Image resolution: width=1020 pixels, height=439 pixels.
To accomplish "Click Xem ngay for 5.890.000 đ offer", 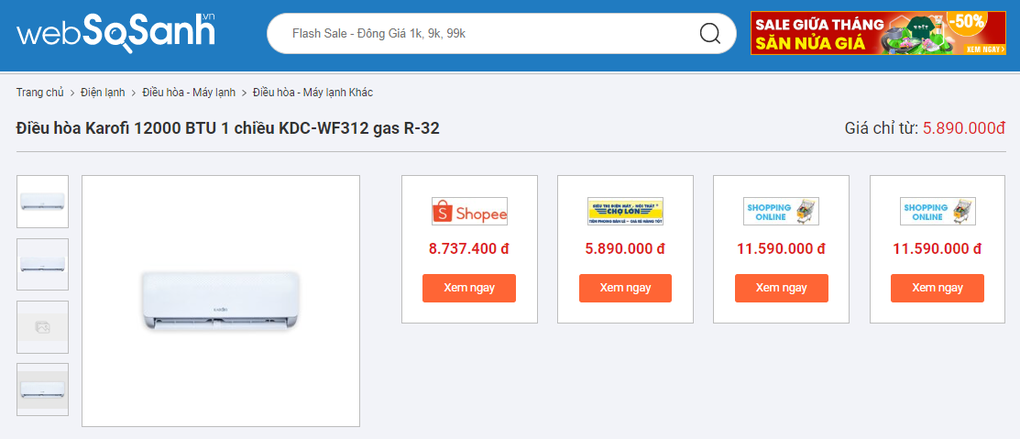I will [x=625, y=288].
